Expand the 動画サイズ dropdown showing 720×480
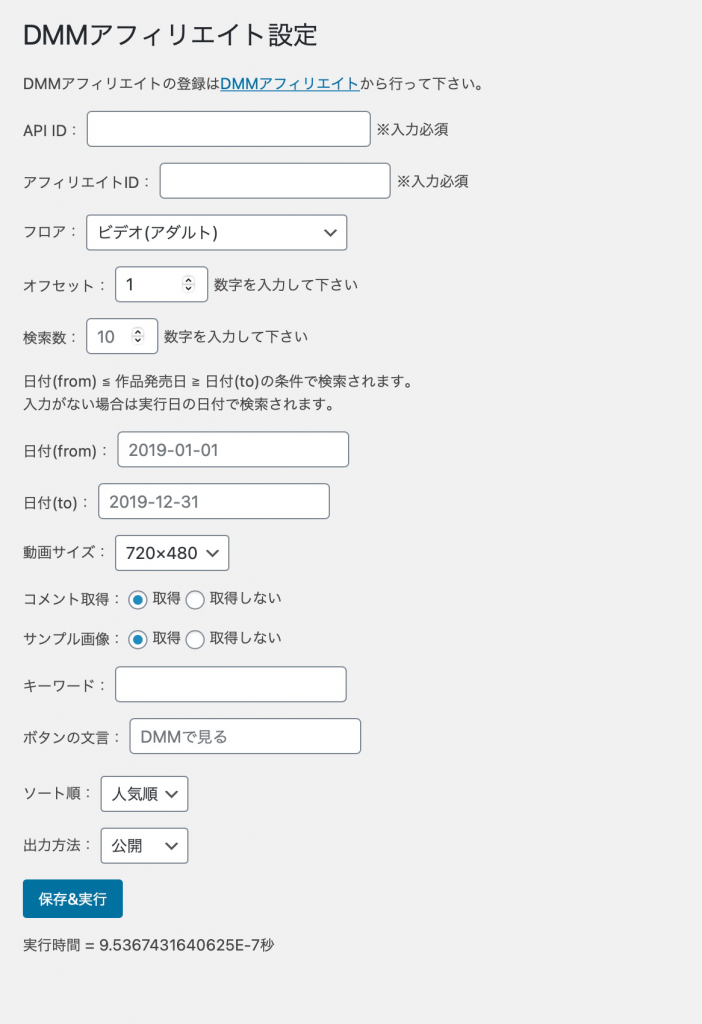This screenshot has height=1024, width=702. click(x=172, y=552)
